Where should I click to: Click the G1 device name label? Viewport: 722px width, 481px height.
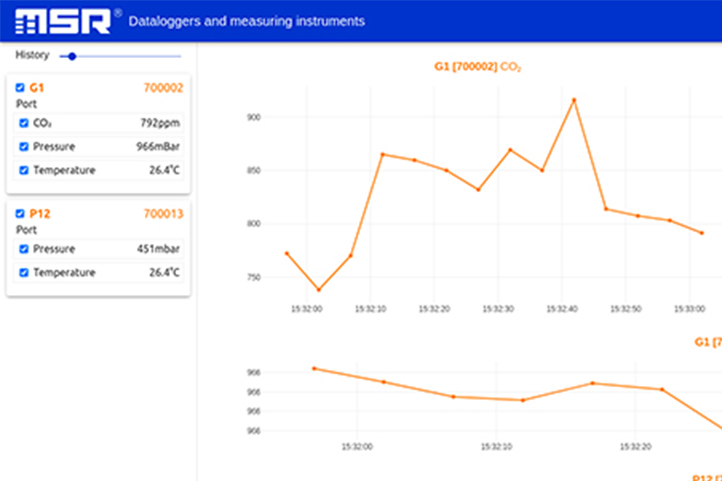click(37, 88)
